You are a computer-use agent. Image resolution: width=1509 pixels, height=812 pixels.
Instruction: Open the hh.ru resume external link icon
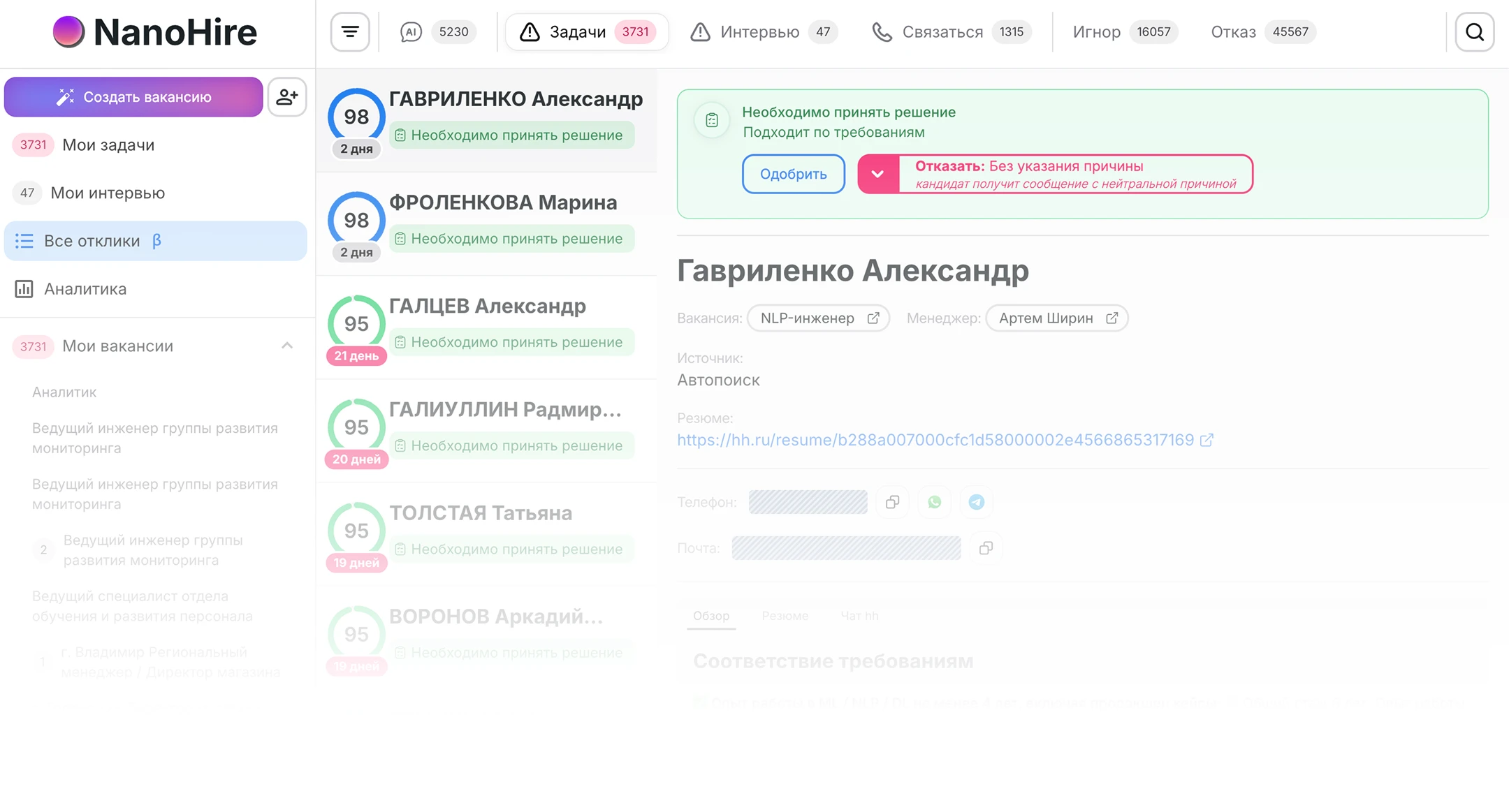(x=1207, y=440)
